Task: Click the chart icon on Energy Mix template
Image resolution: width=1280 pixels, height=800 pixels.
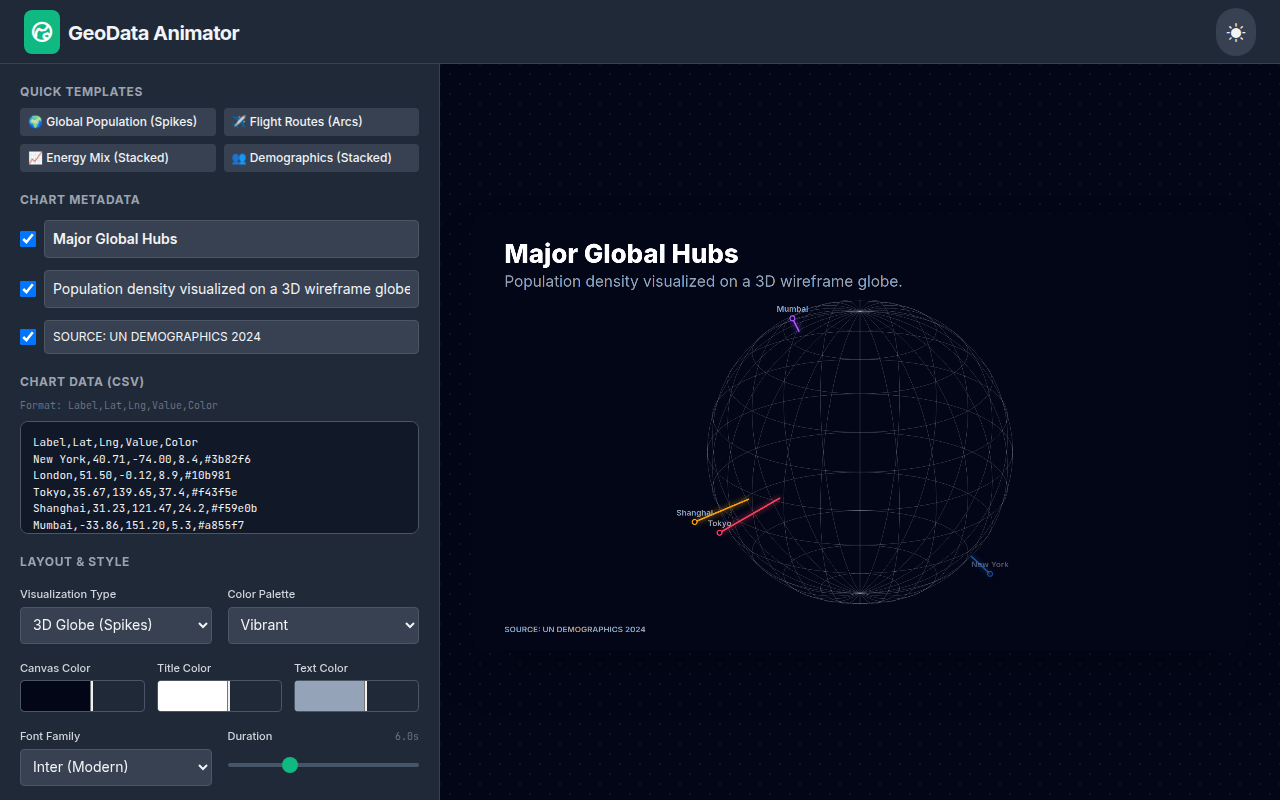Action: coord(35,157)
